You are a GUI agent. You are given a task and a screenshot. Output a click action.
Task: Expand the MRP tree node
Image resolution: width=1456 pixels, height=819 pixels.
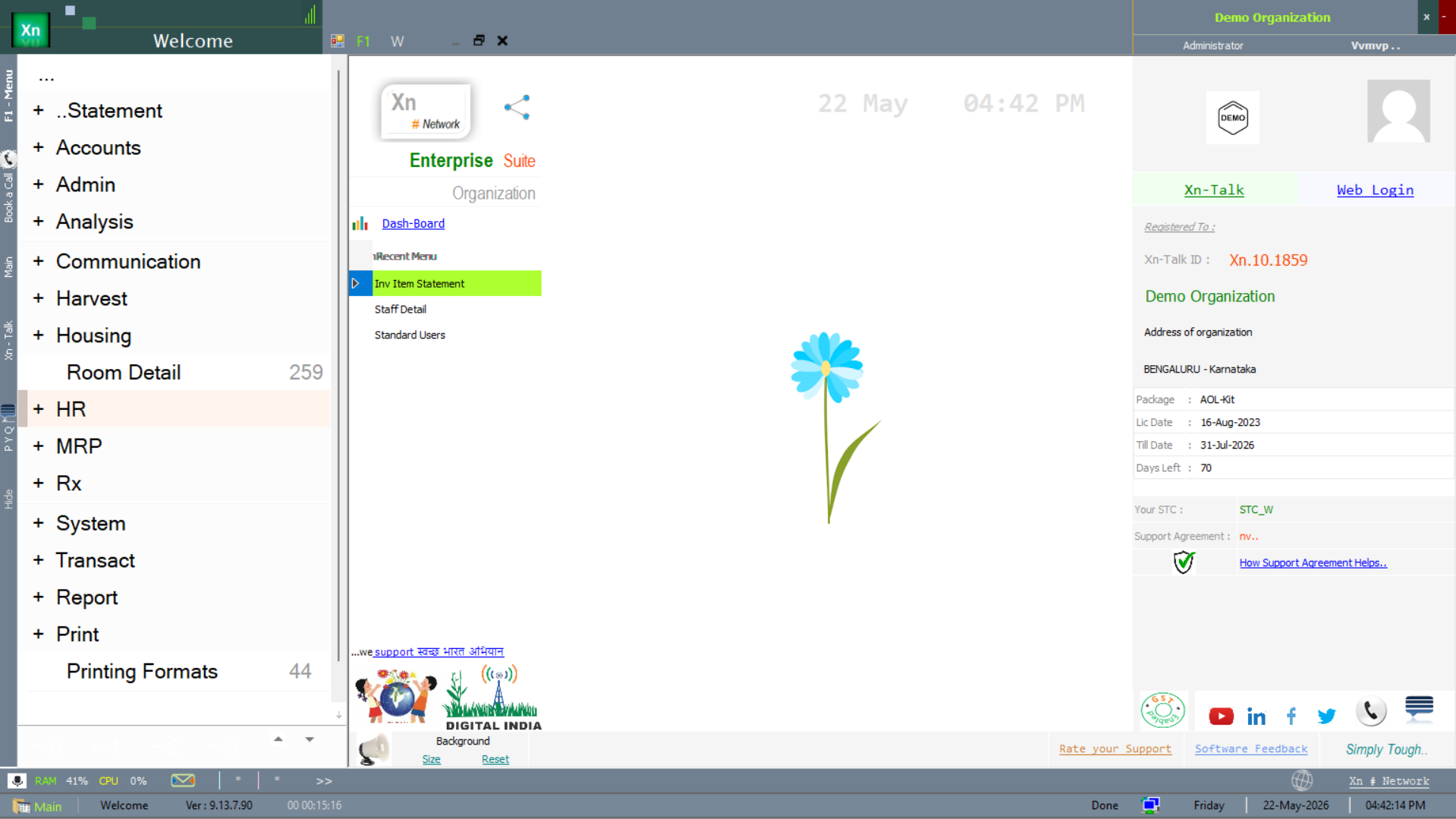39,446
